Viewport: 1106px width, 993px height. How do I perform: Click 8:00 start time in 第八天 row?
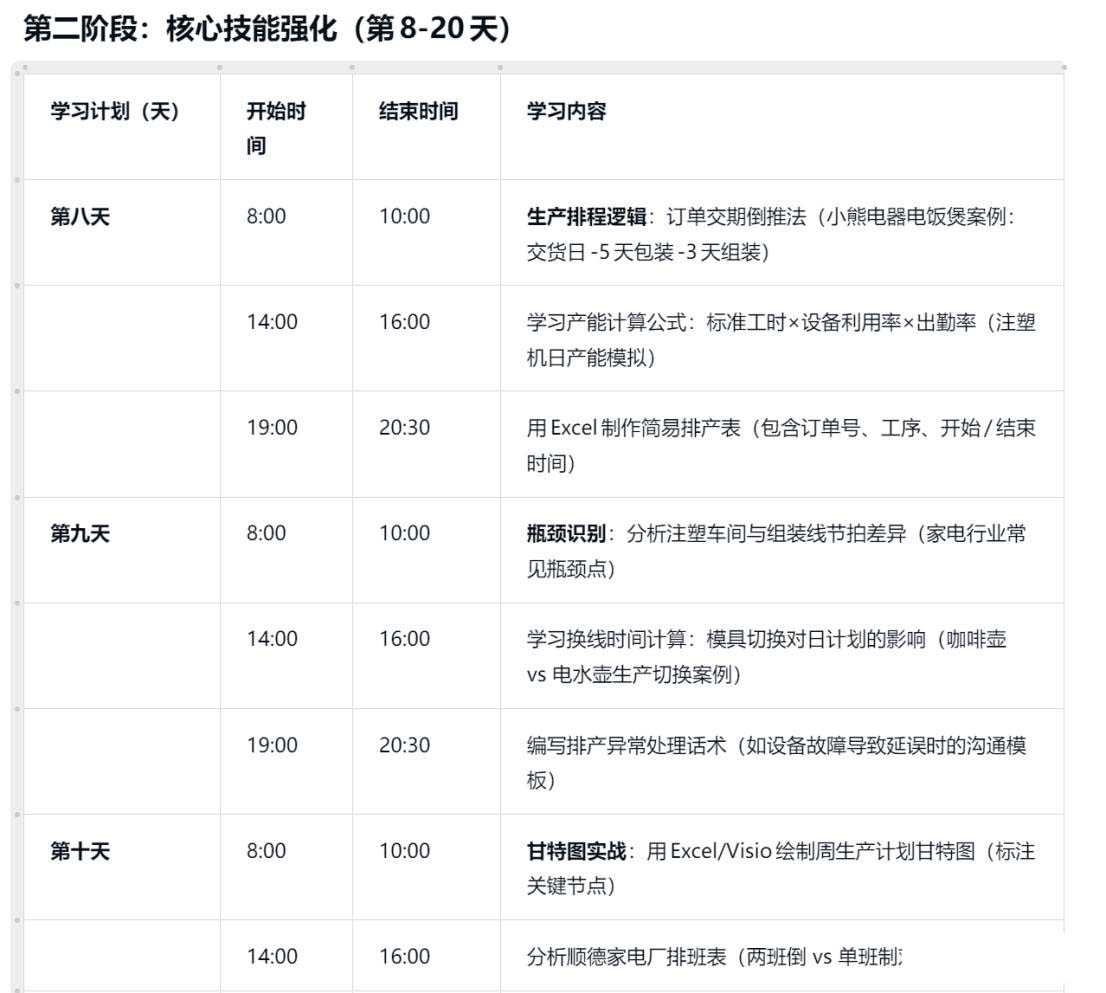pos(266,217)
